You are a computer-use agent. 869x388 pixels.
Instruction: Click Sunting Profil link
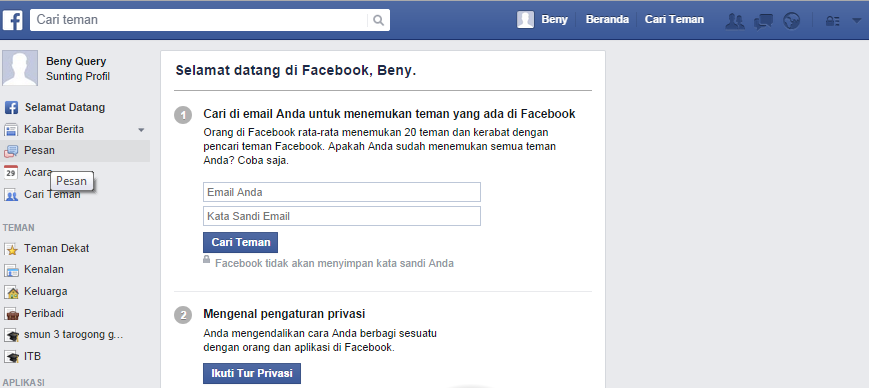[78, 76]
